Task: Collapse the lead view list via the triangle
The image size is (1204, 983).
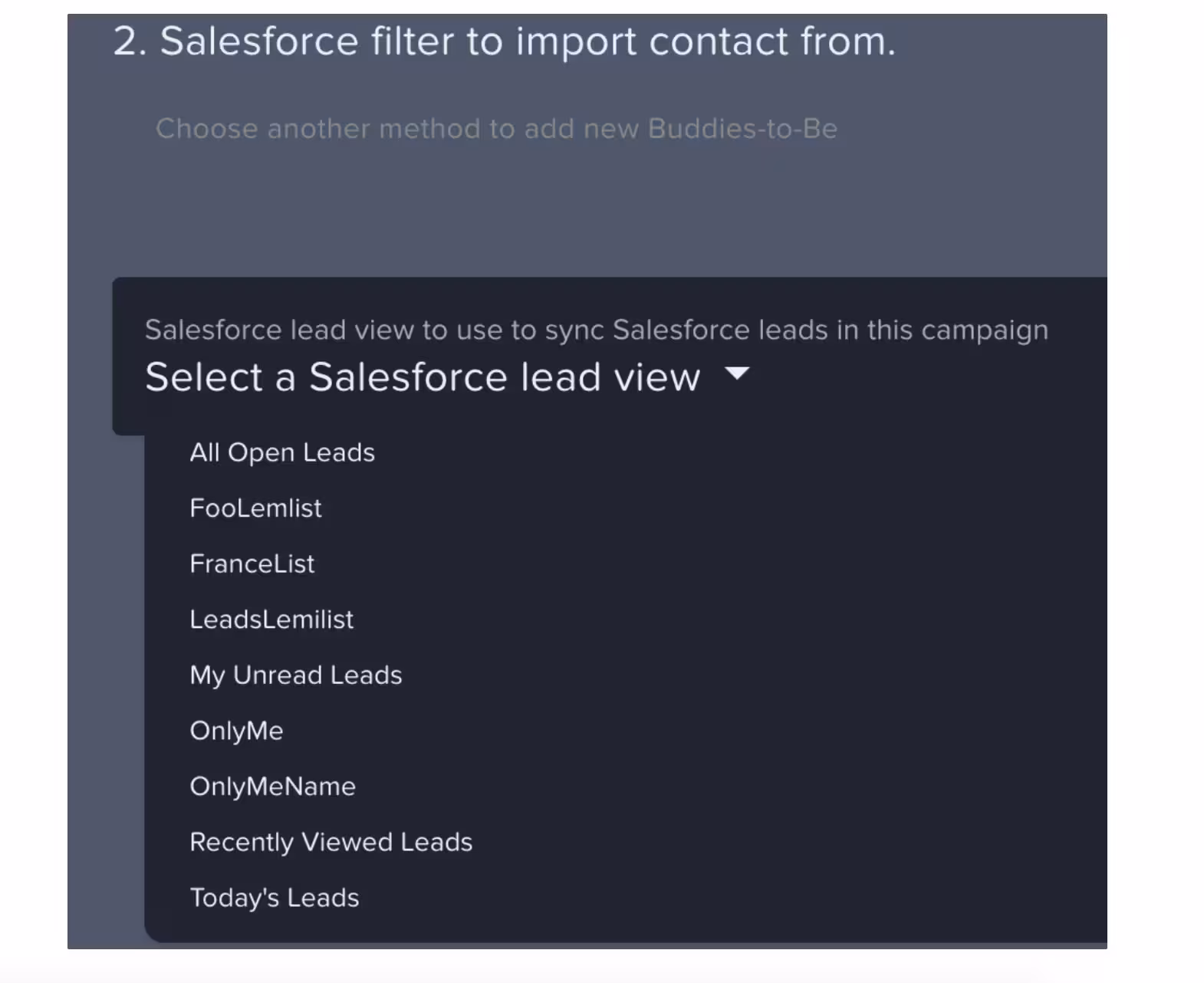Action: pos(737,373)
